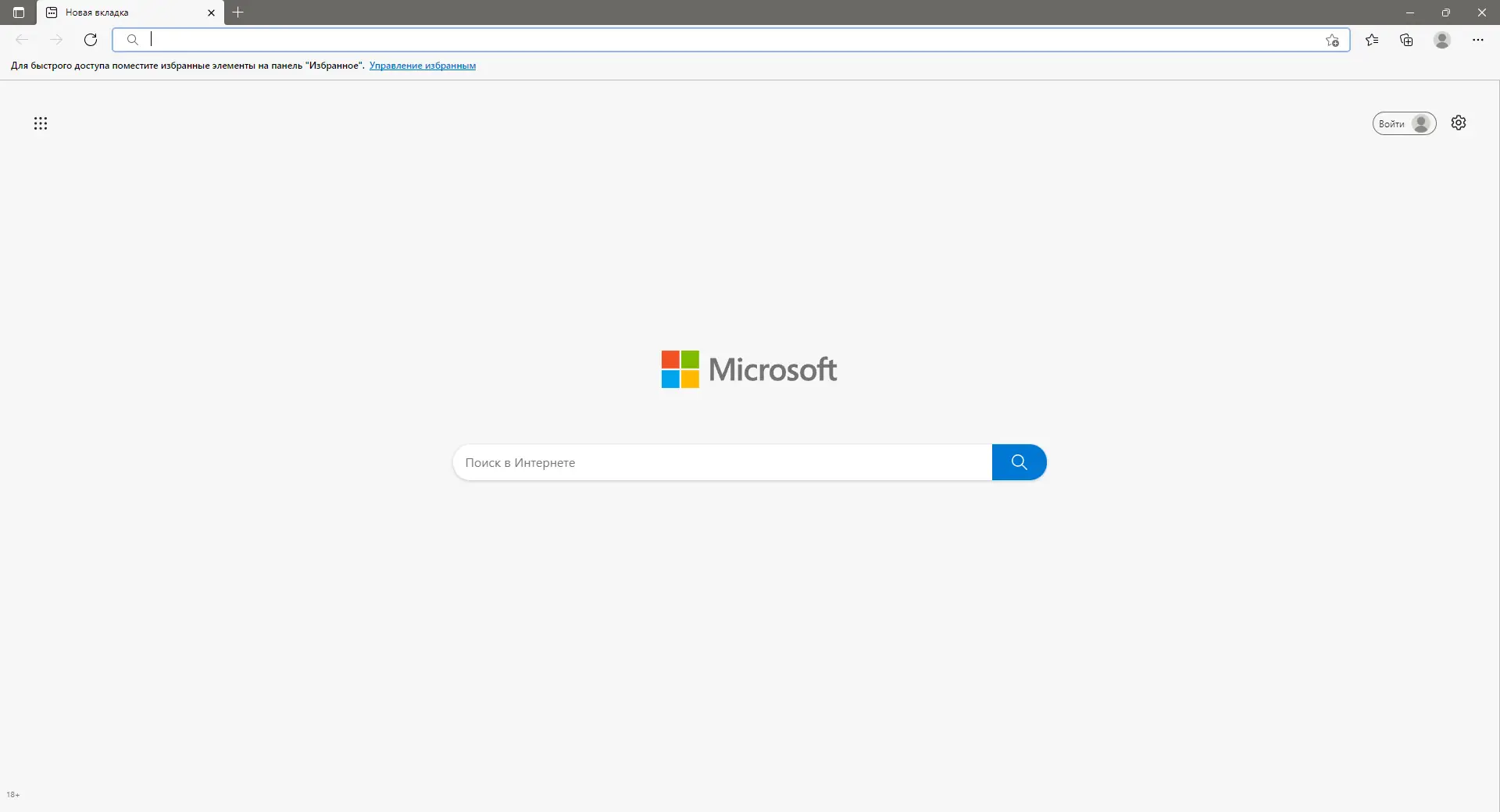This screenshot has width=1500, height=812.
Task: Click the "18+" label
Action: [13, 795]
